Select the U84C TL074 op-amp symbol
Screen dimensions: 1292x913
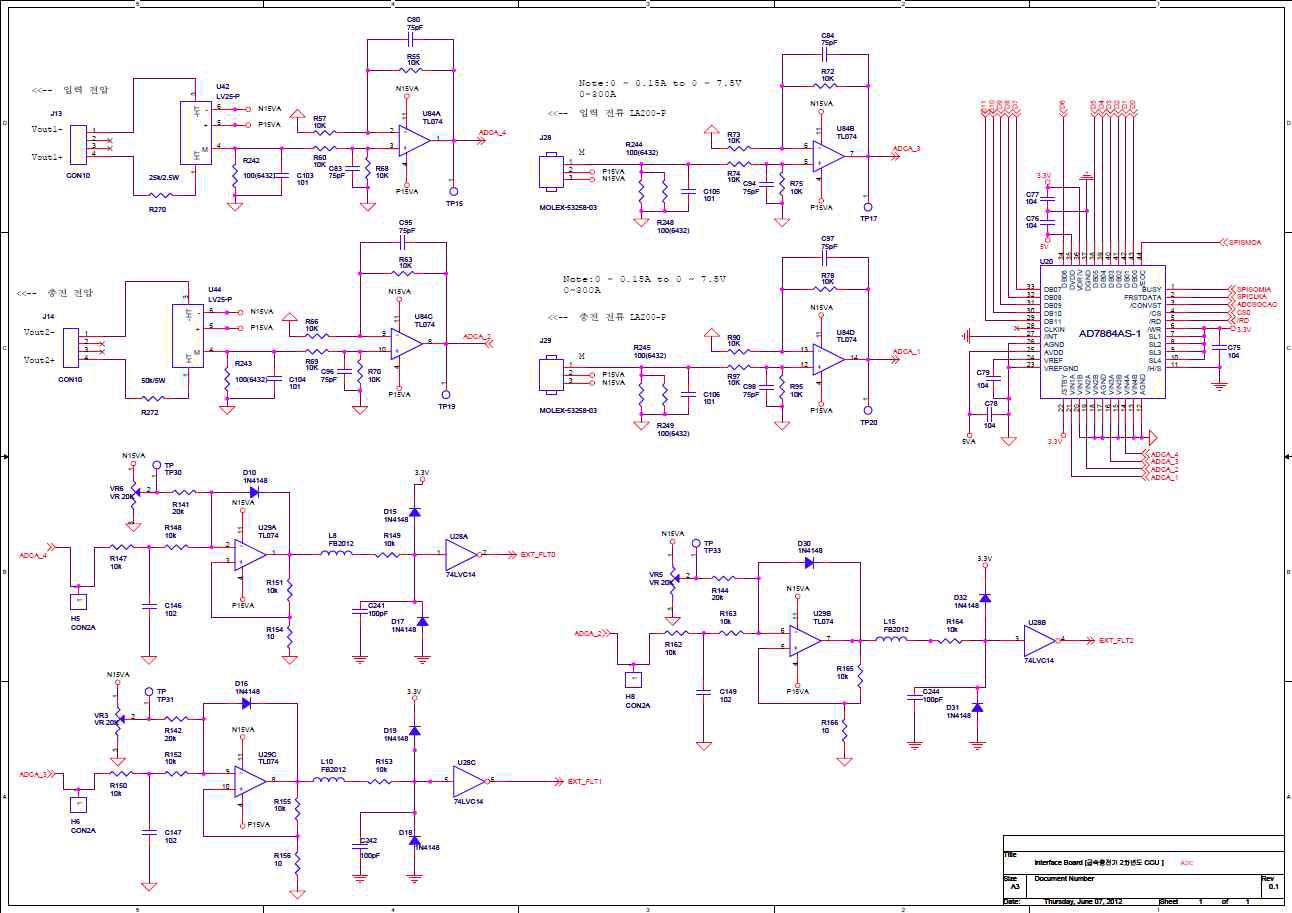(x=406, y=342)
